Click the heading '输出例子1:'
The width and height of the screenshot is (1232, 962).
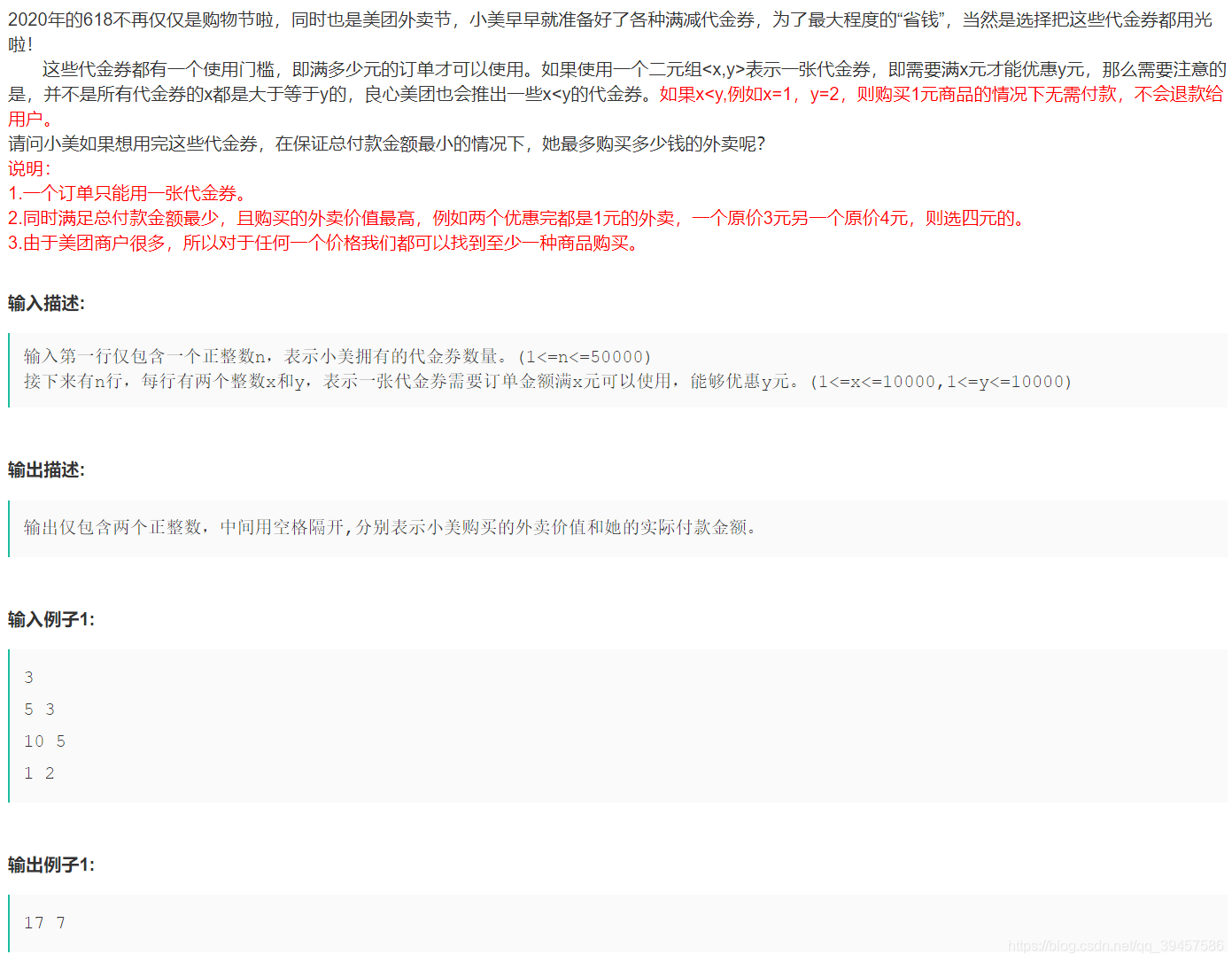point(51,865)
